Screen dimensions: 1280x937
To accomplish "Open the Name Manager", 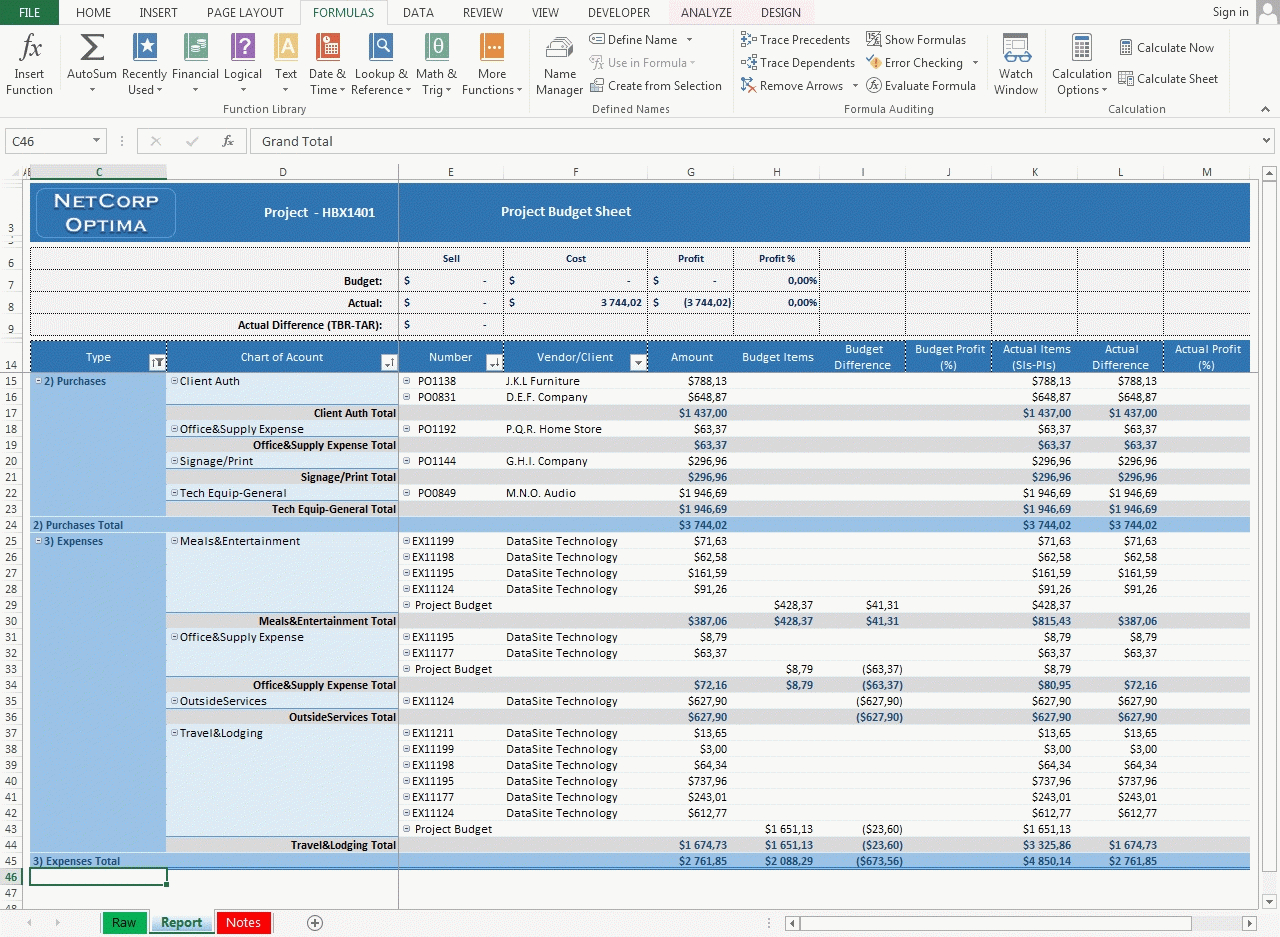I will pyautogui.click(x=559, y=65).
